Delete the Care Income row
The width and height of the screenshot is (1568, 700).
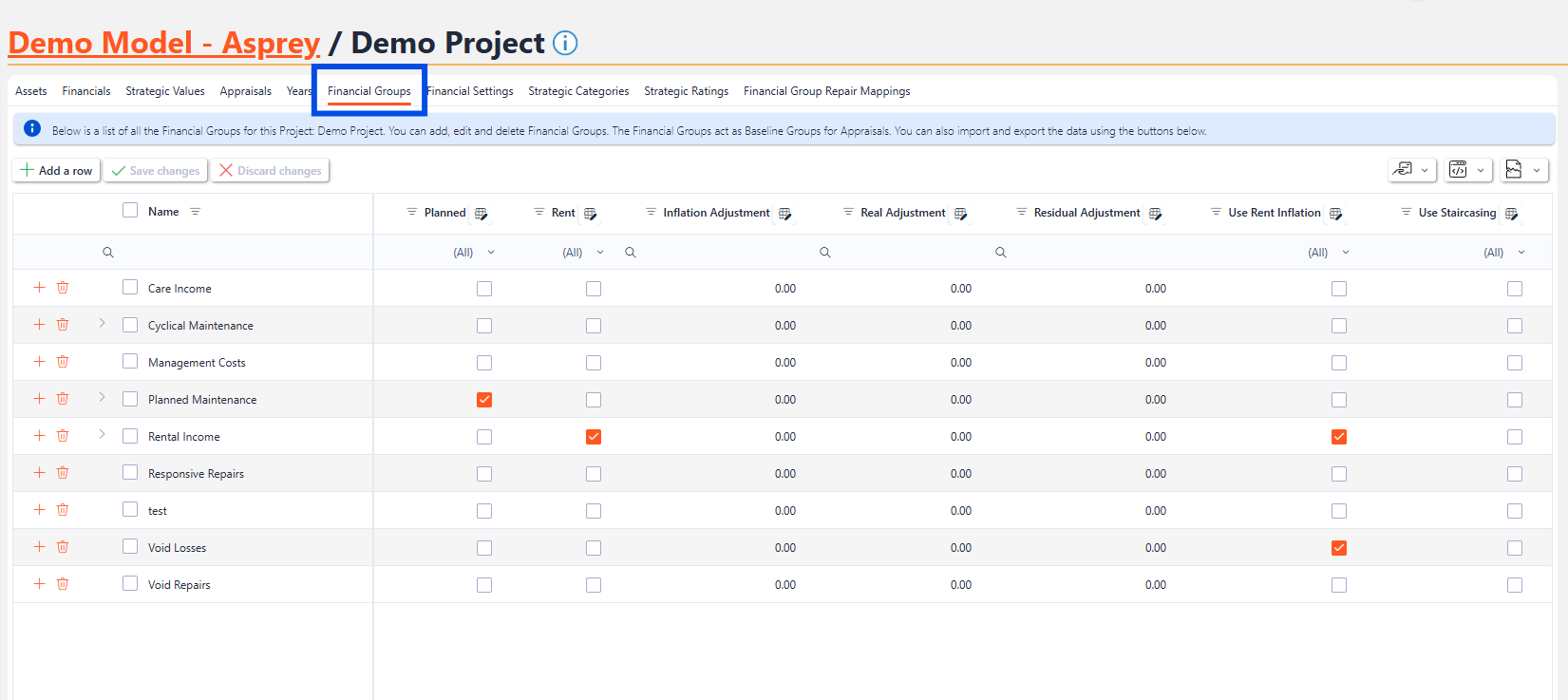coord(63,288)
